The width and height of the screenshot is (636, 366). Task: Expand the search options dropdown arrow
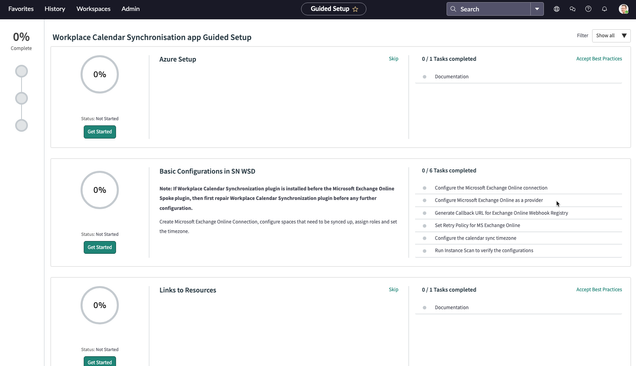[x=537, y=9]
